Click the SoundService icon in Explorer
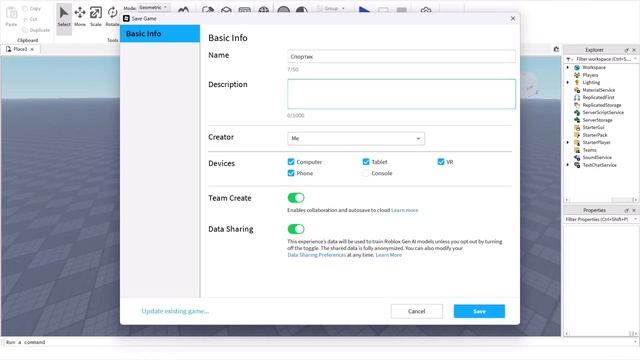The width and height of the screenshot is (640, 360). 577,157
